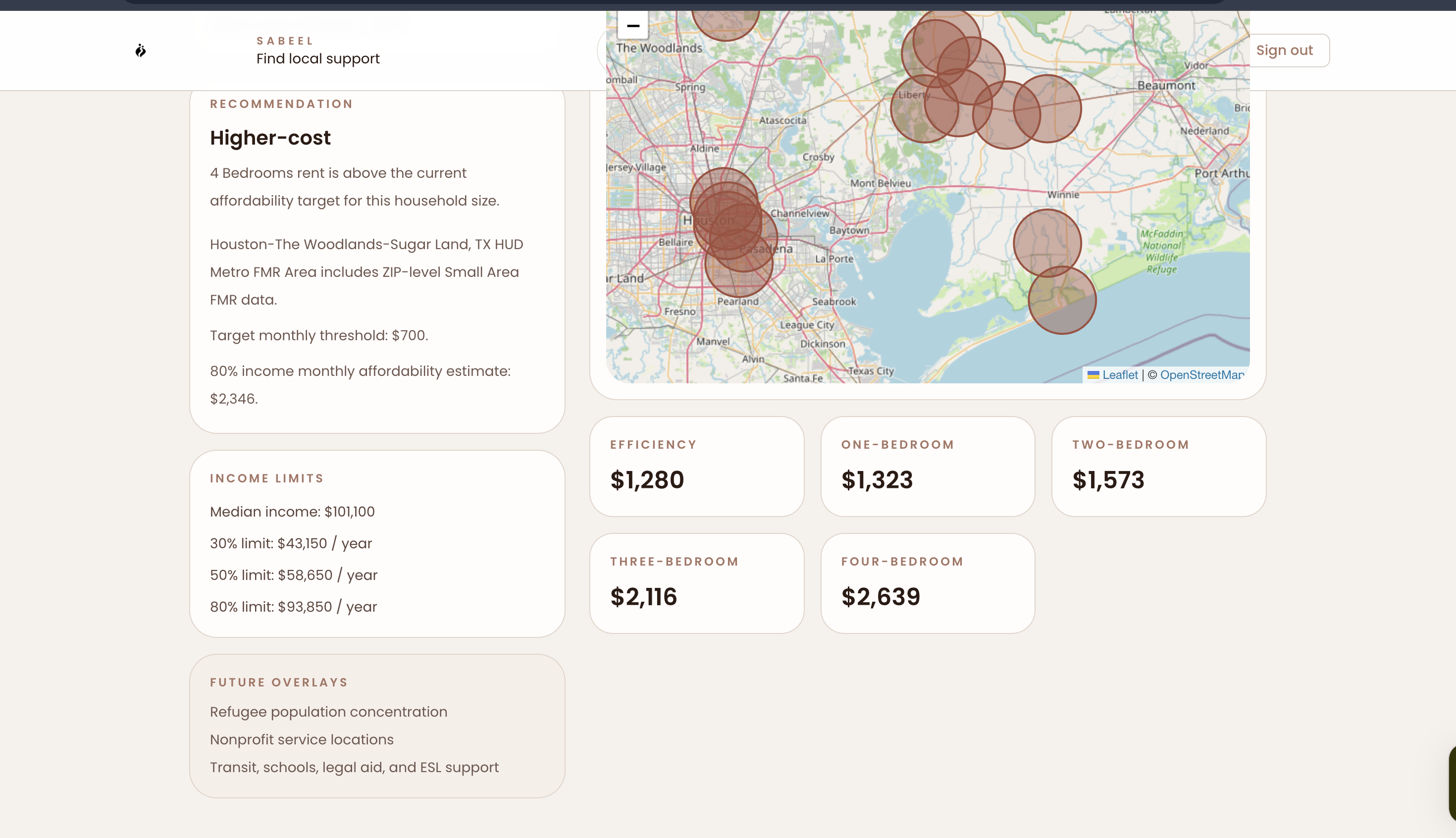Click the Income Limits panel

coord(377,543)
